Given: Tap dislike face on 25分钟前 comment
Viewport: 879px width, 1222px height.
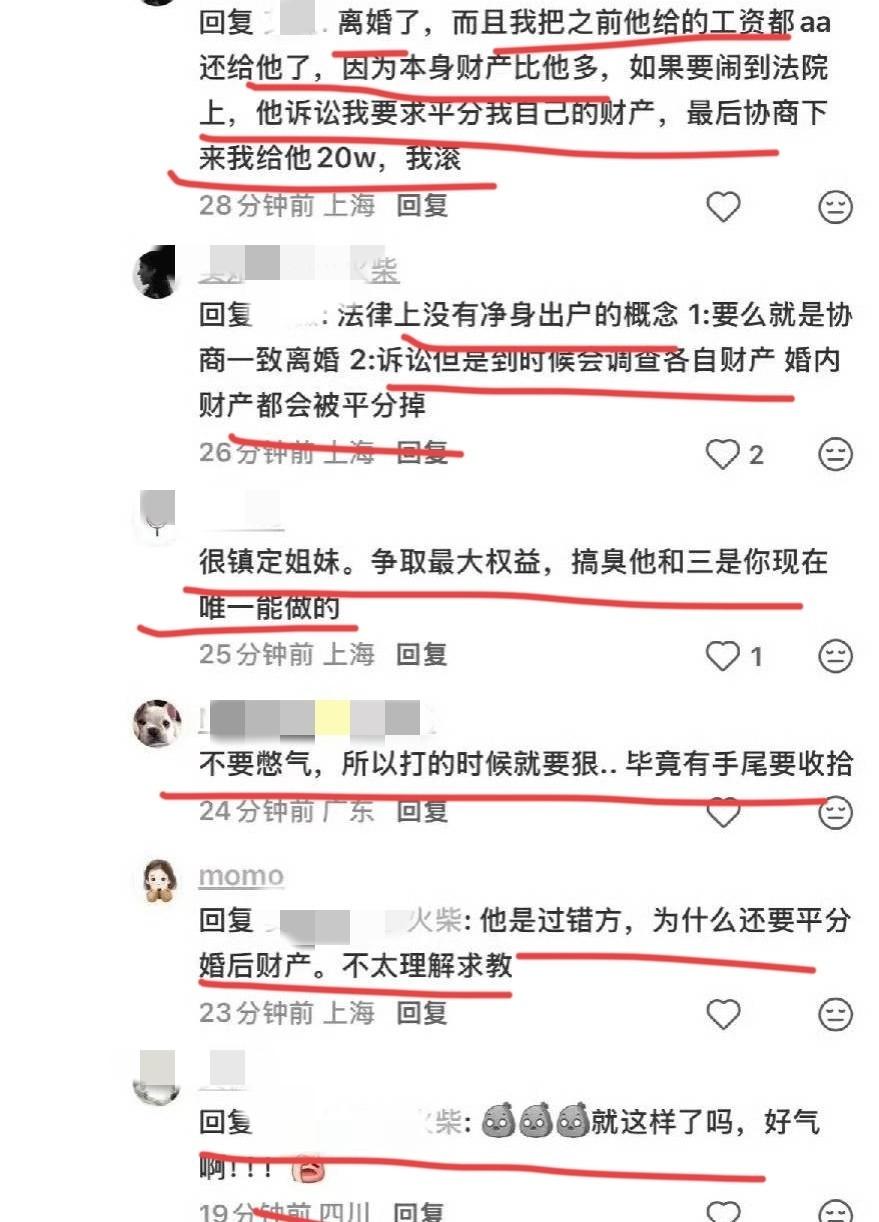Looking at the screenshot, I should (x=835, y=656).
